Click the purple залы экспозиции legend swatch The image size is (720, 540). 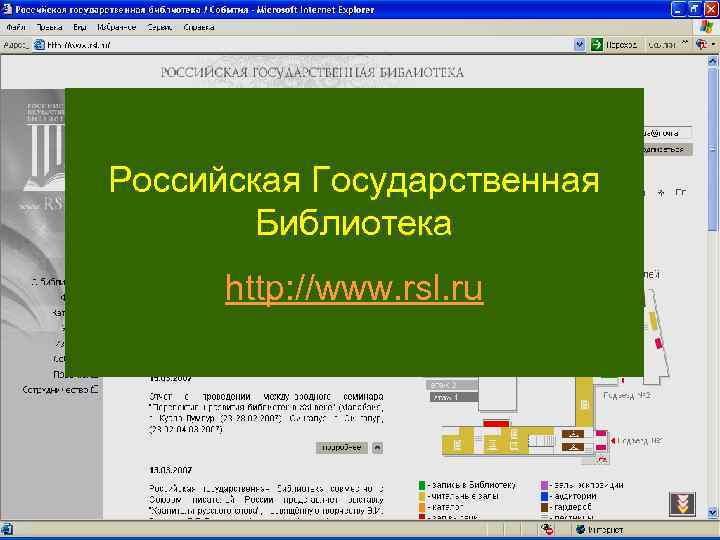tap(545, 485)
